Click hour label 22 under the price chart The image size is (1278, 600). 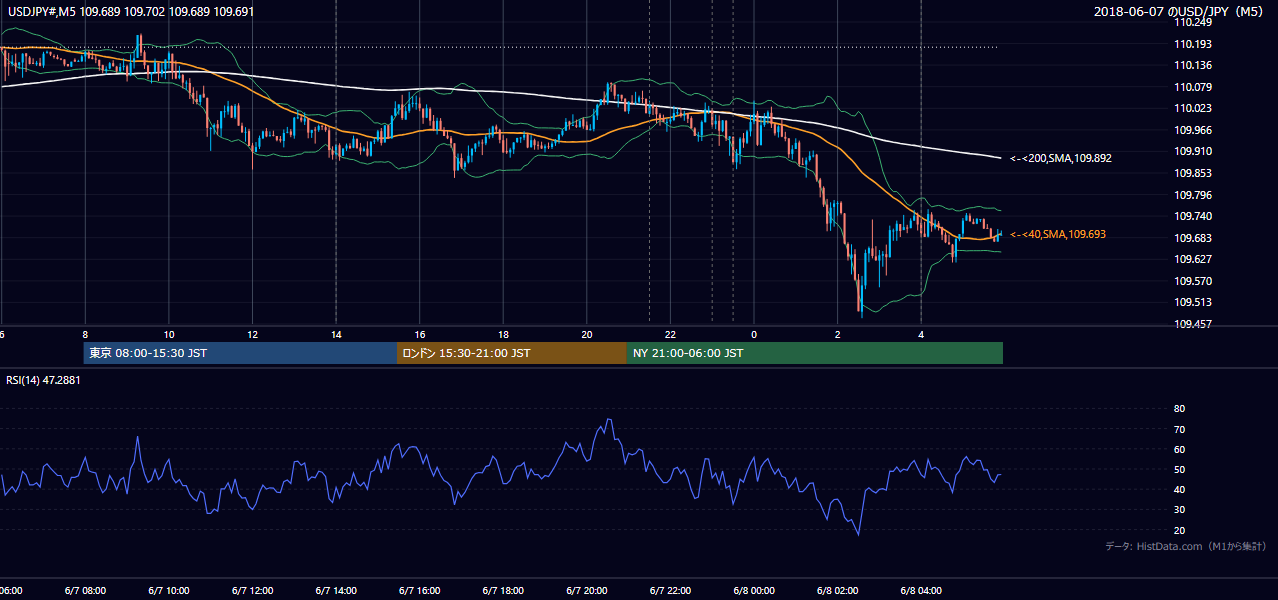[670, 335]
